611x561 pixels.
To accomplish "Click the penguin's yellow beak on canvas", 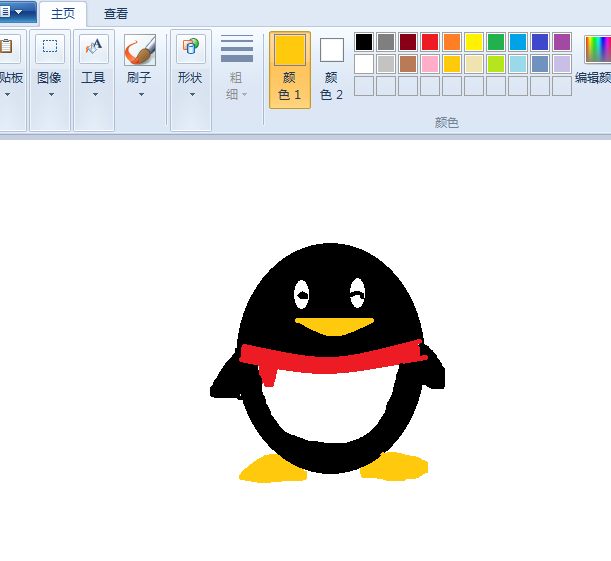I will pyautogui.click(x=334, y=326).
